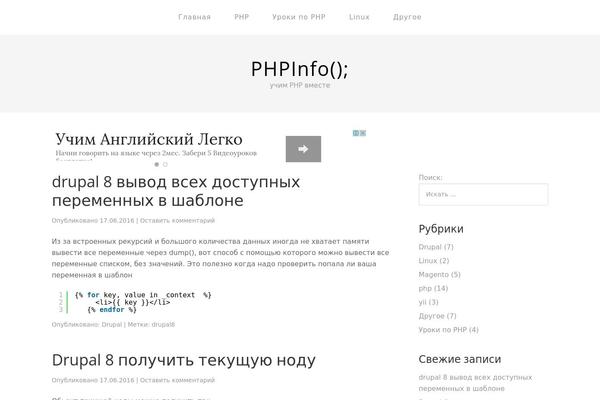Open the Другое menu item
Screen dimensions: 600x400
[x=407, y=17]
